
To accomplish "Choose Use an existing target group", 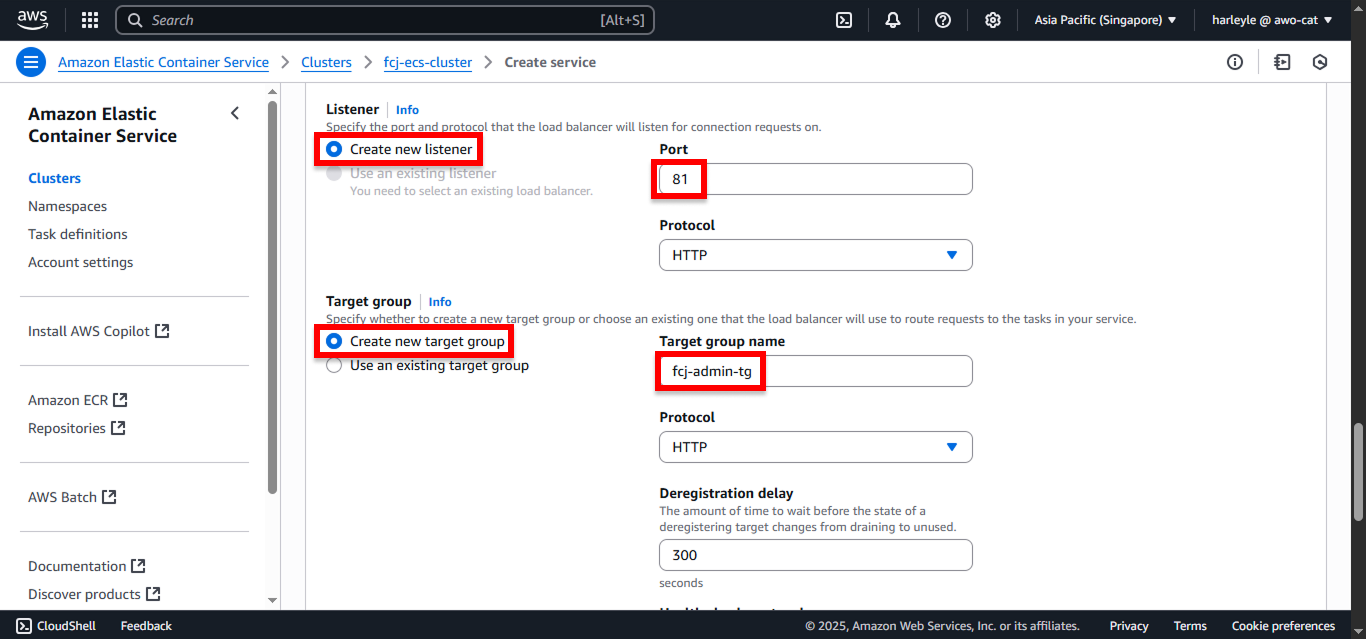I will click(334, 365).
